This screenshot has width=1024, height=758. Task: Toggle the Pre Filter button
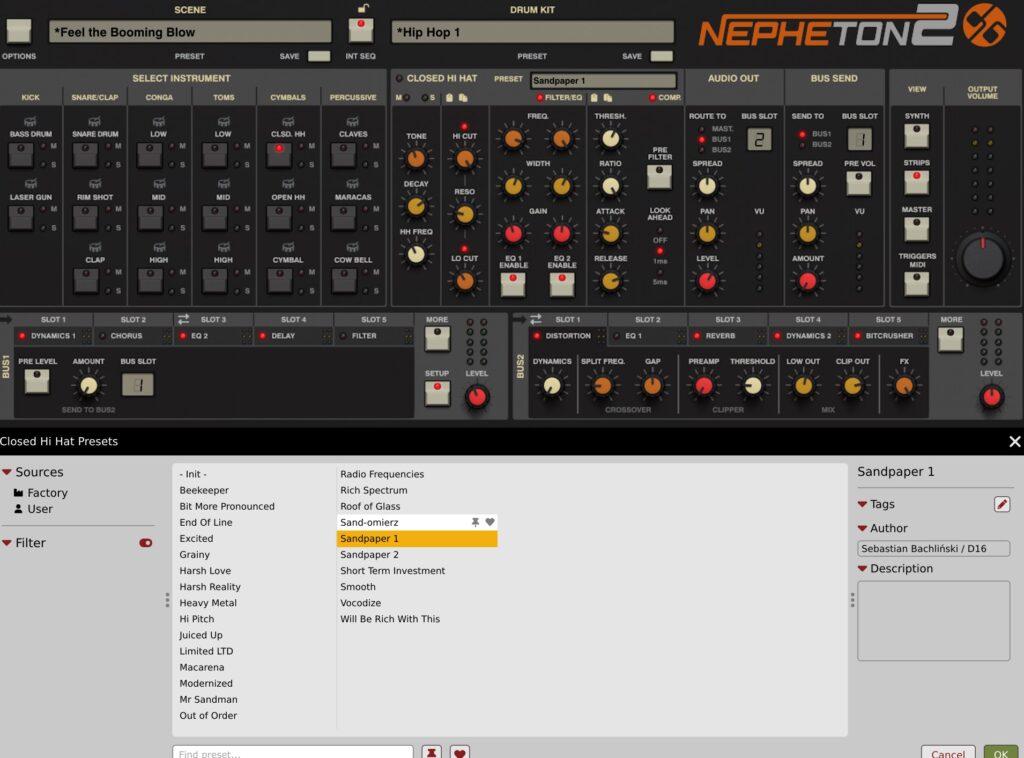click(659, 177)
